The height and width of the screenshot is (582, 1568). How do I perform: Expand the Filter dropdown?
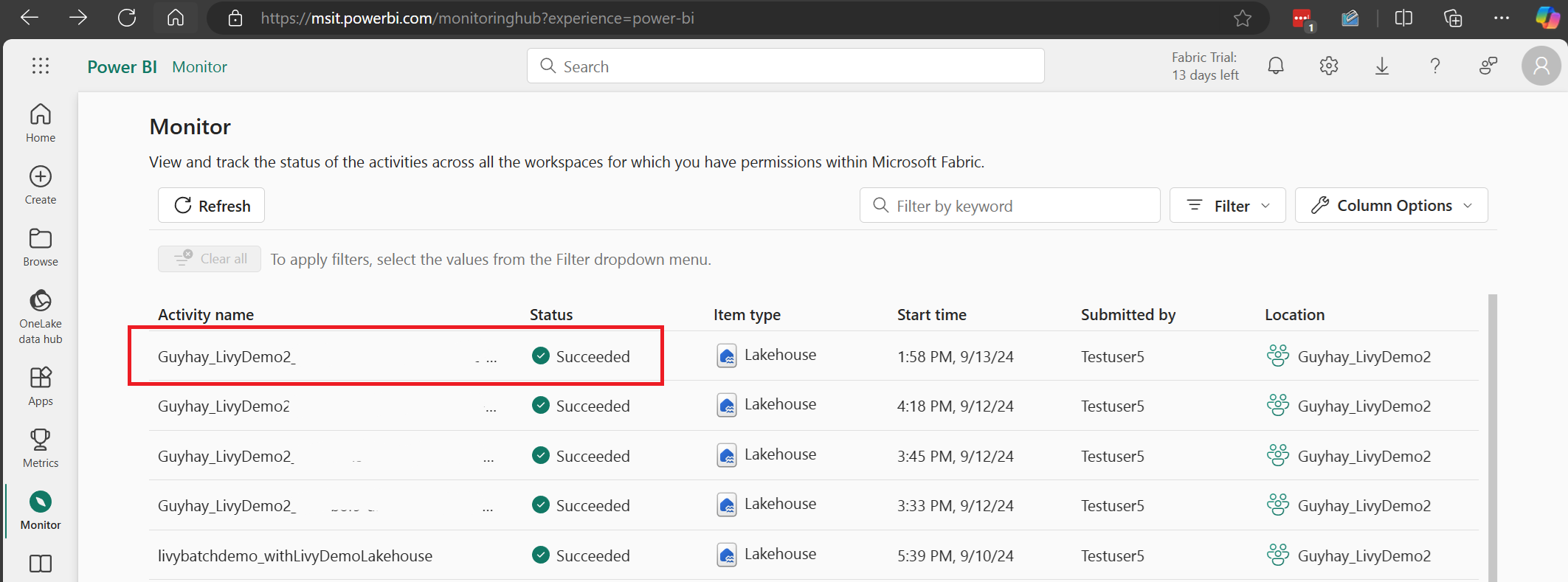click(1228, 206)
